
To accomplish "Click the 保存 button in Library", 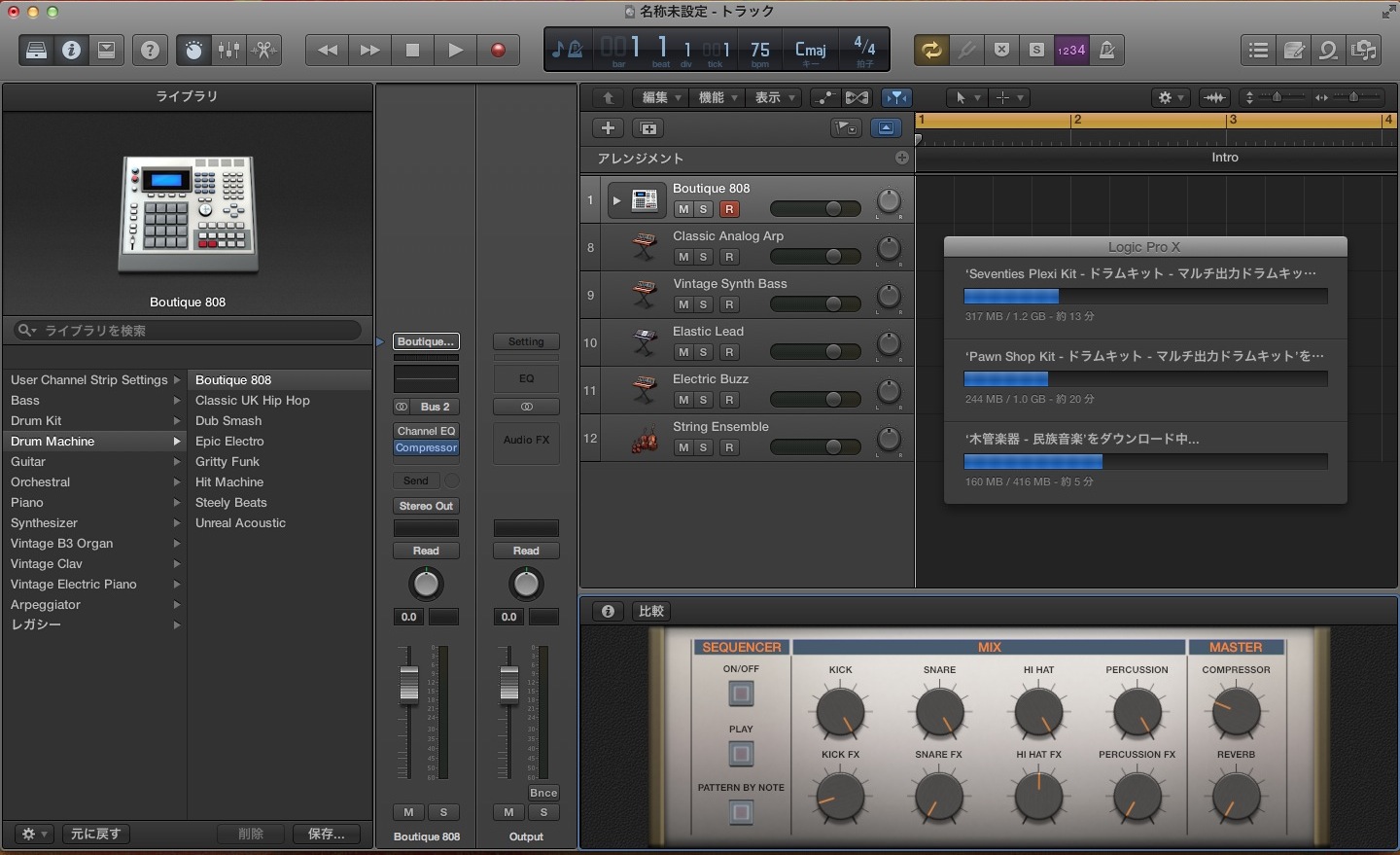I will click(327, 834).
